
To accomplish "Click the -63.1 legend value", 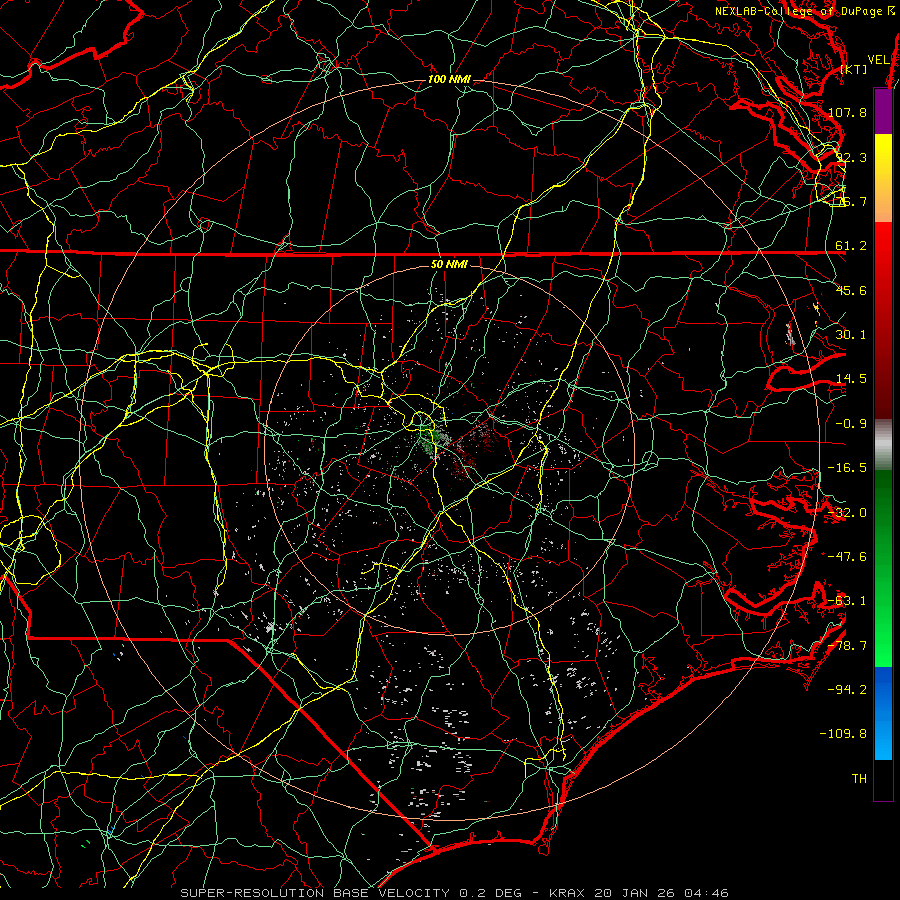I will point(847,601).
